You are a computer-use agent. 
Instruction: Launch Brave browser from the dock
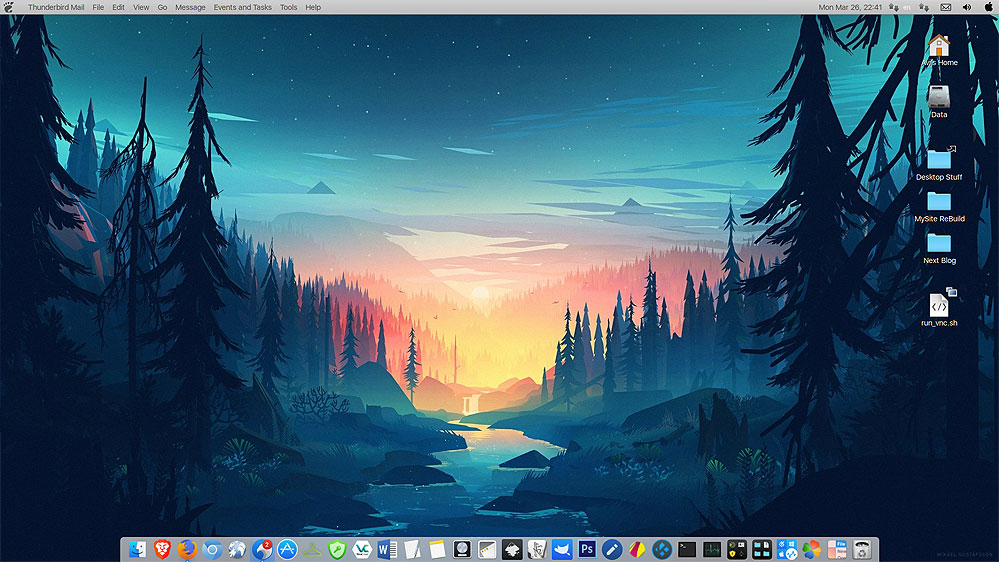tap(161, 549)
